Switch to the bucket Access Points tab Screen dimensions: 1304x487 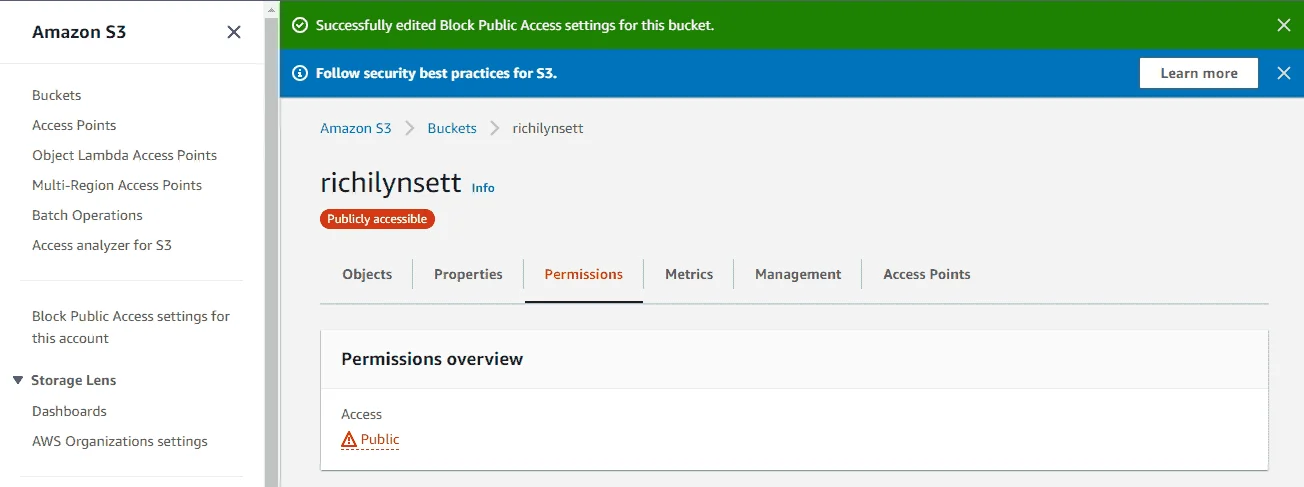(927, 274)
